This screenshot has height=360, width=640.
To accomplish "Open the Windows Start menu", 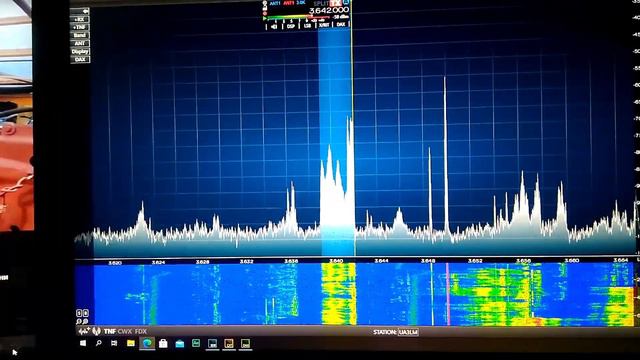I will click(83, 343).
